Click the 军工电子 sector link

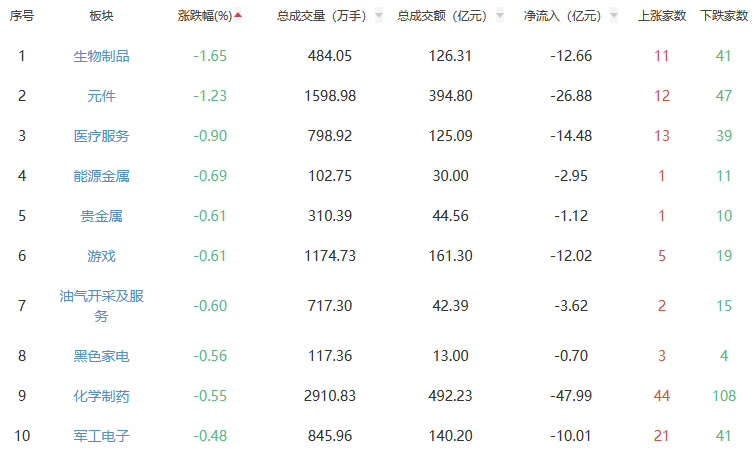coord(101,436)
